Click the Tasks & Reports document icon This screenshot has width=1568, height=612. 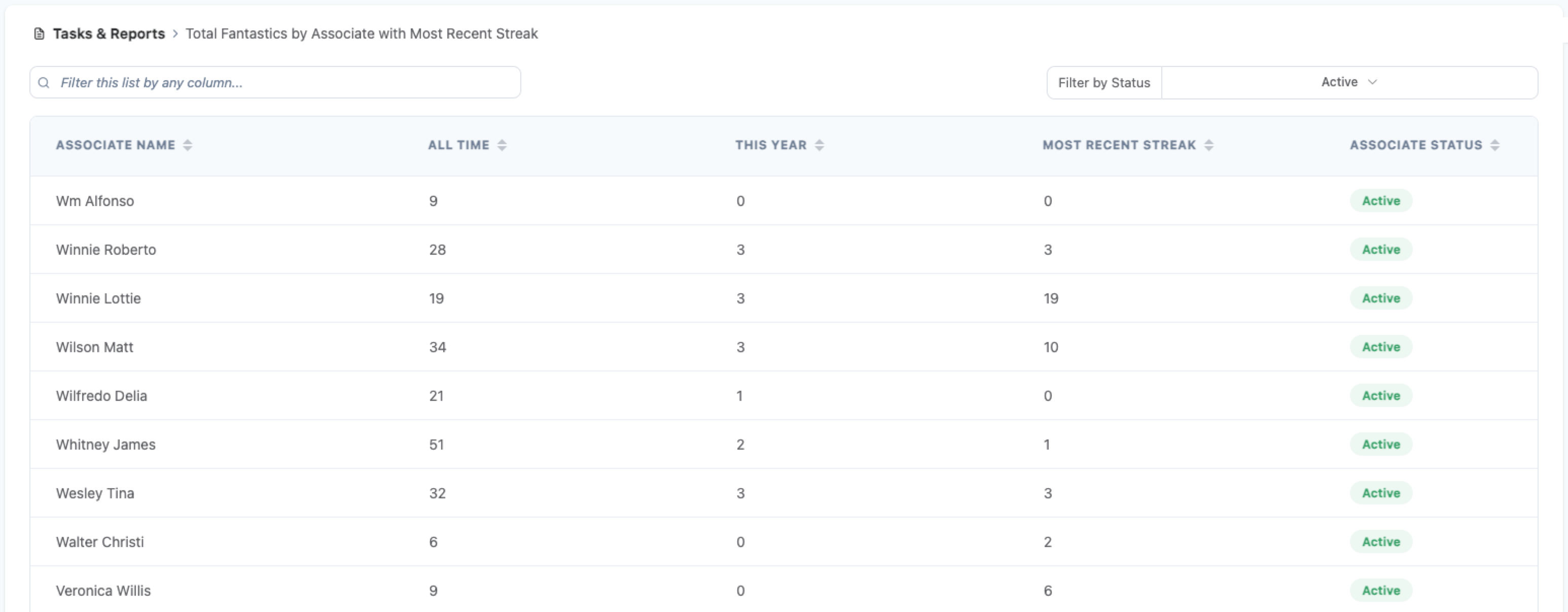click(x=39, y=34)
